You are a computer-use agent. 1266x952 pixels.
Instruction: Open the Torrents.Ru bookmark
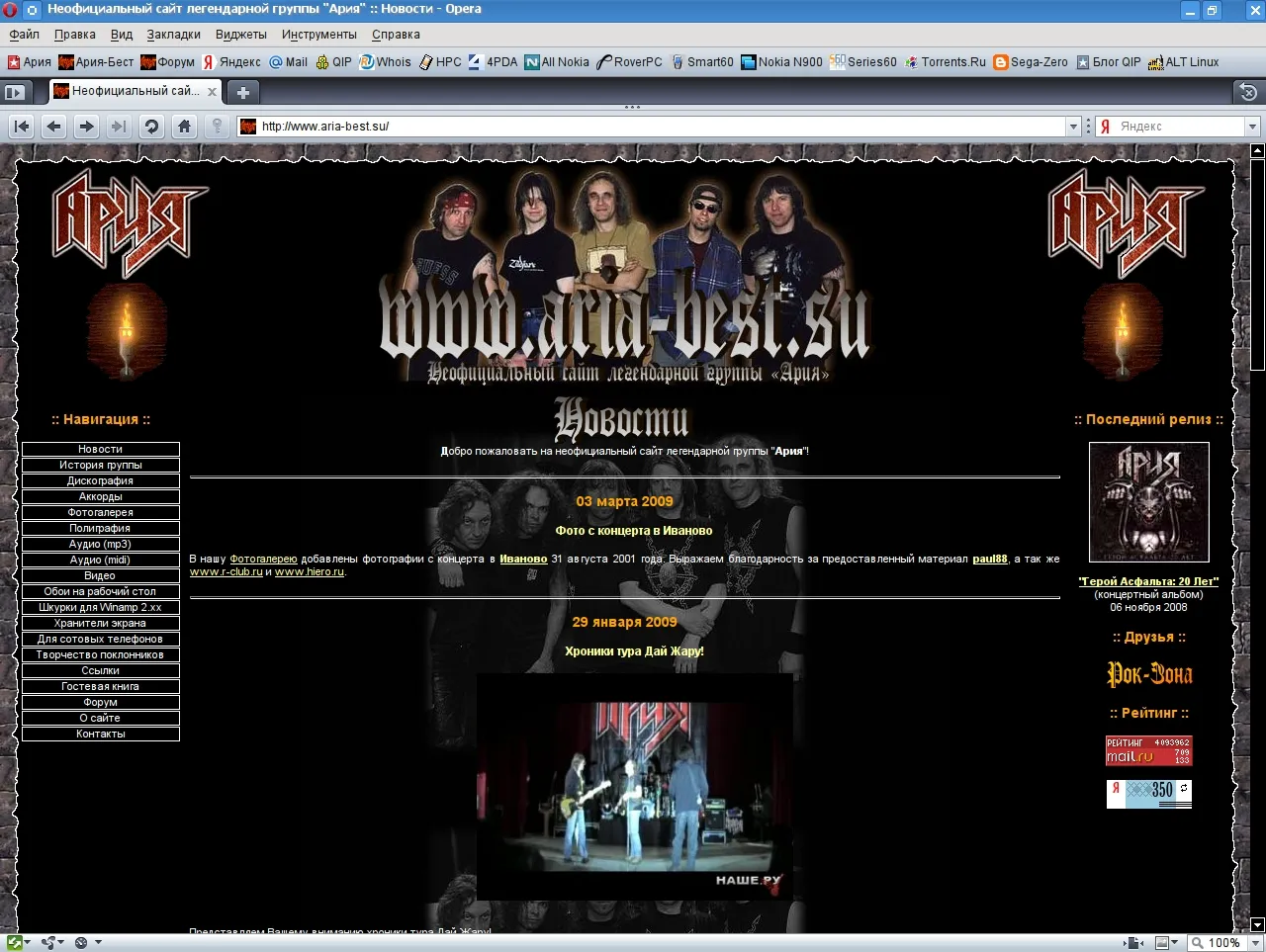(946, 62)
